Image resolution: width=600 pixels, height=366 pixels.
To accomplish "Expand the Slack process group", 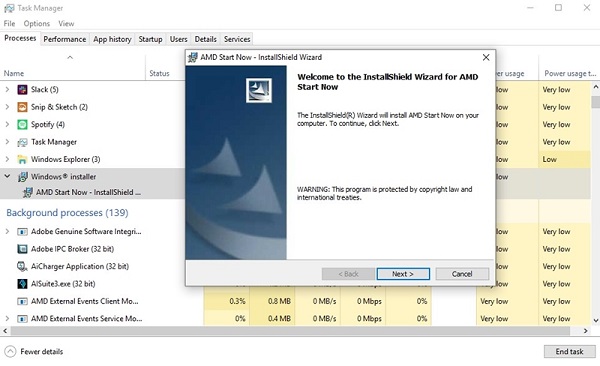I will point(7,90).
